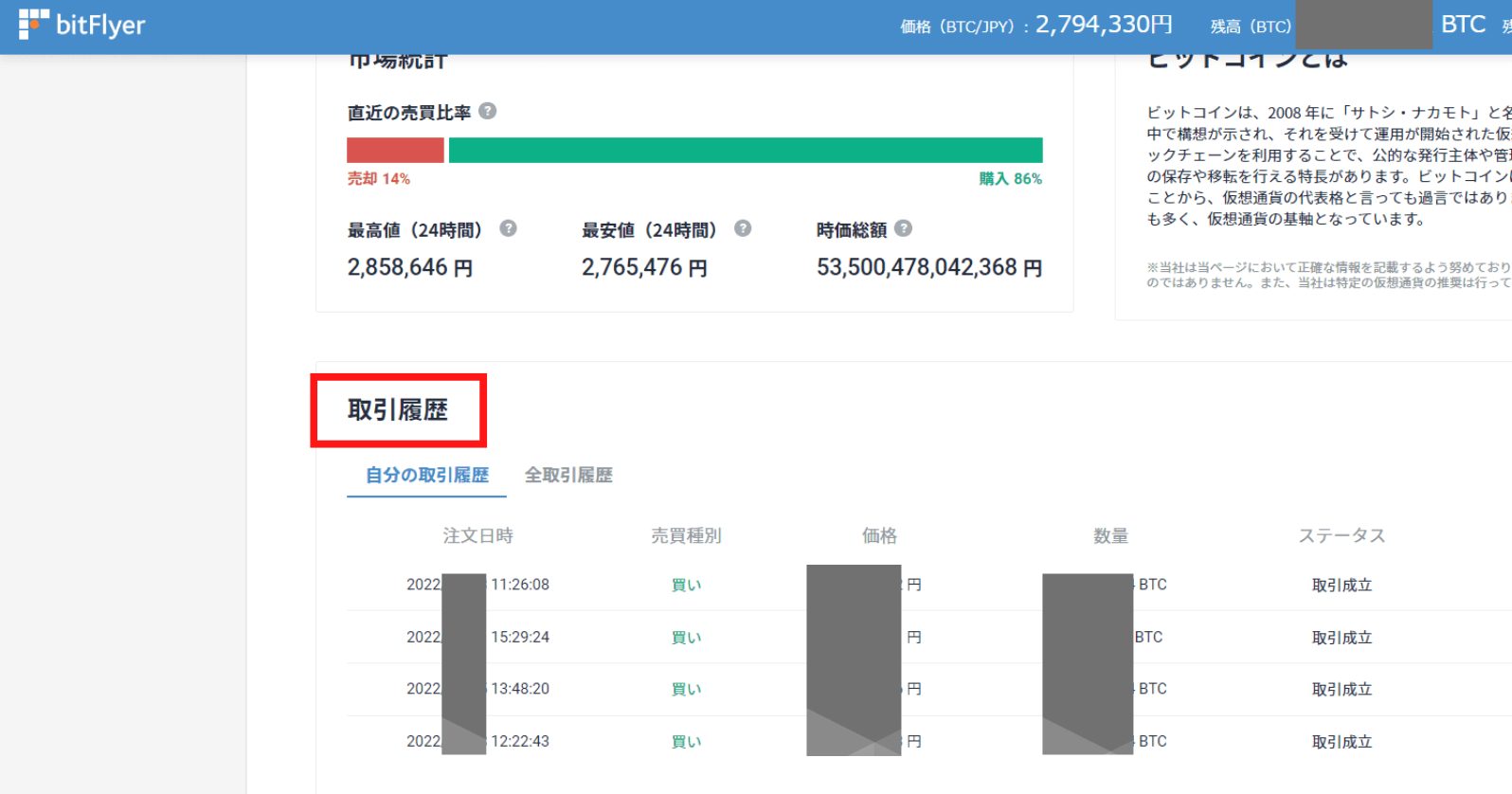
Task: Click the 売買種別 column header
Action: (x=686, y=536)
